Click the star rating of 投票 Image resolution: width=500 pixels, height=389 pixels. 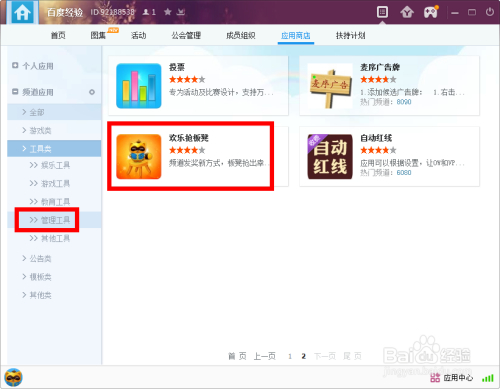(x=187, y=79)
